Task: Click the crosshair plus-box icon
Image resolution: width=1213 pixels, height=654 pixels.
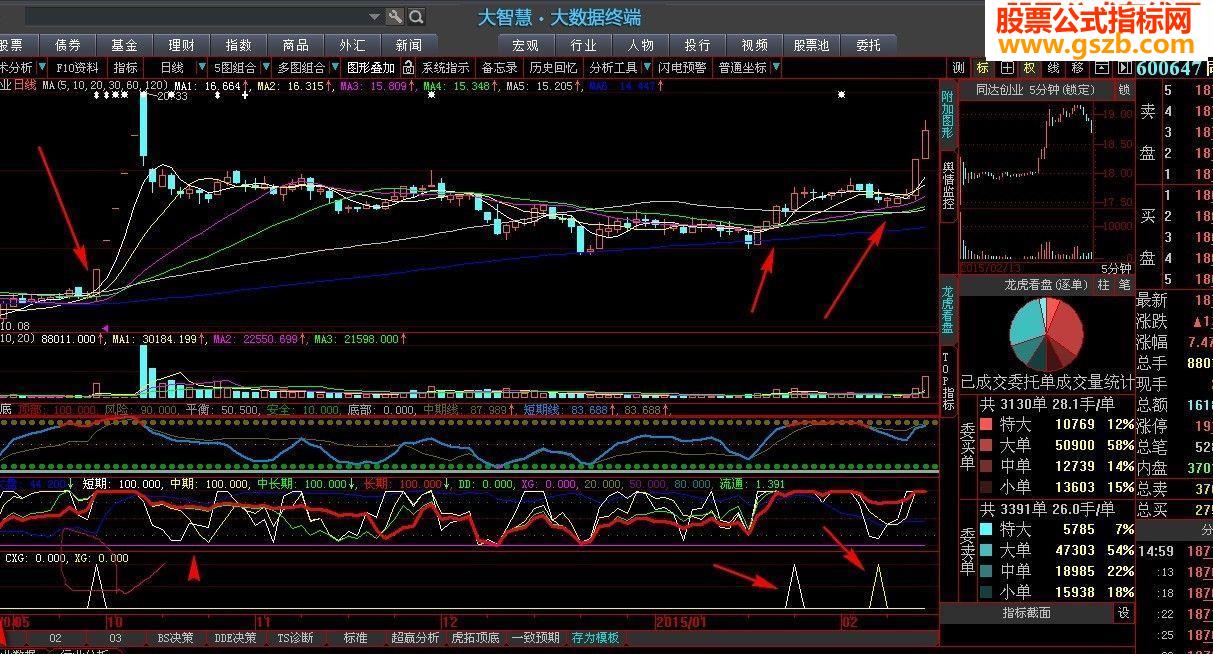Action: tap(1006, 68)
